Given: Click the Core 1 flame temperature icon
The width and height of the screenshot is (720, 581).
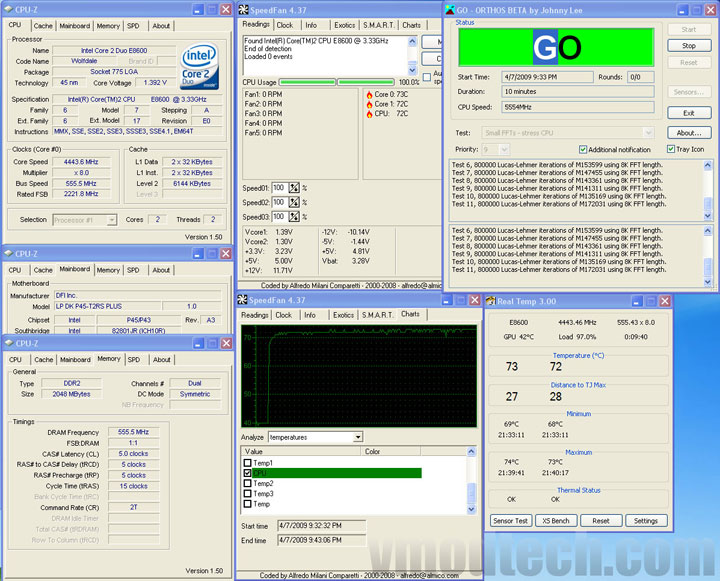Looking at the screenshot, I should click(x=369, y=104).
